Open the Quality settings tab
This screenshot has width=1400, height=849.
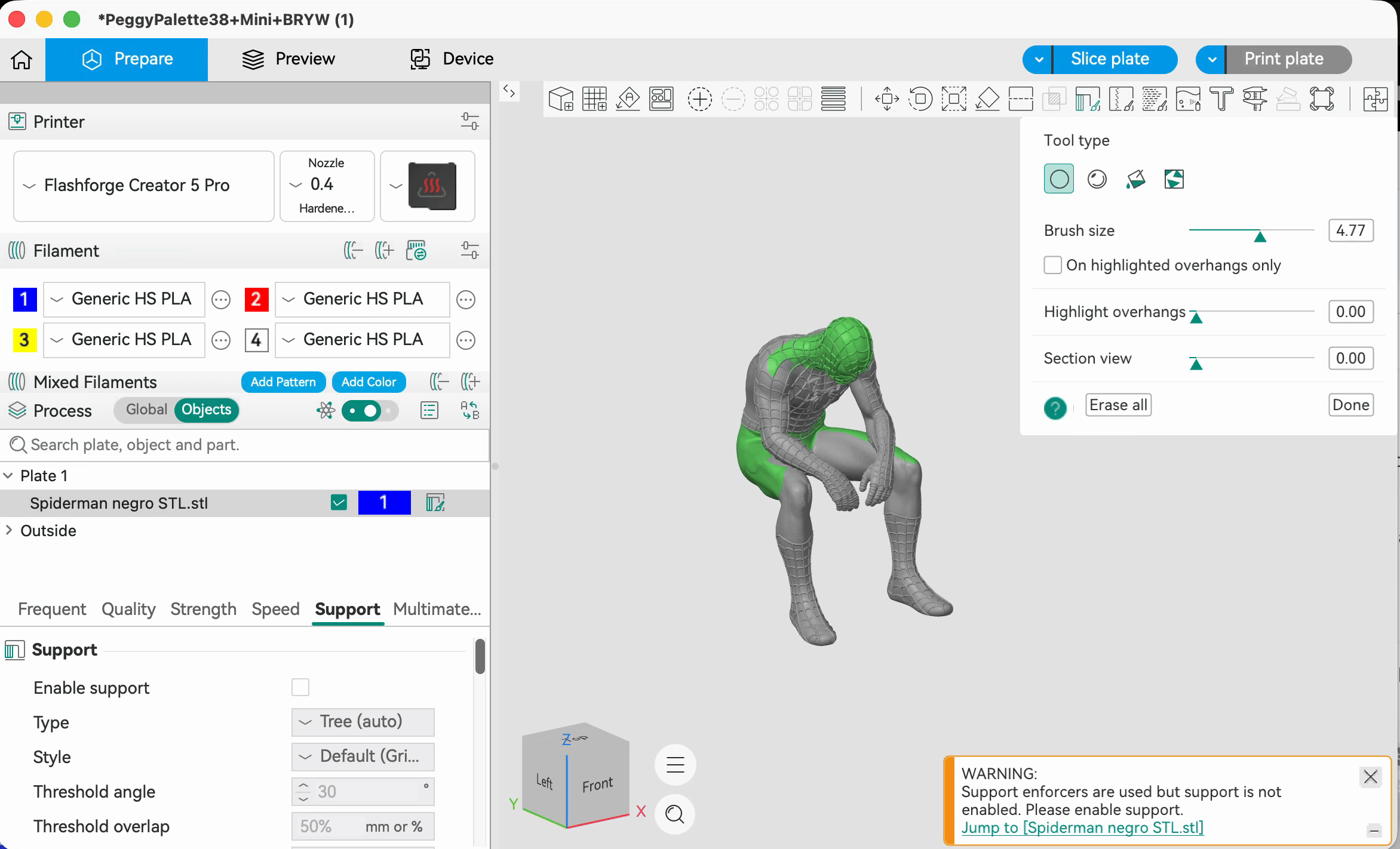click(128, 609)
